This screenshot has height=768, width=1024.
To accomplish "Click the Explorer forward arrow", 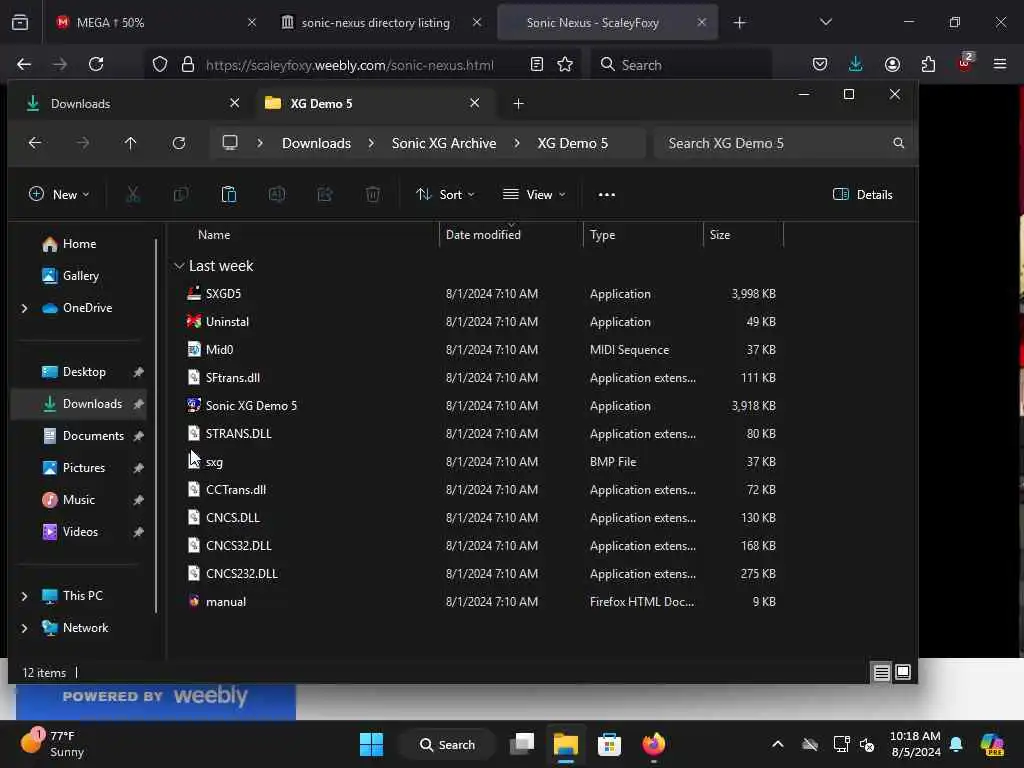I will click(x=82, y=142).
